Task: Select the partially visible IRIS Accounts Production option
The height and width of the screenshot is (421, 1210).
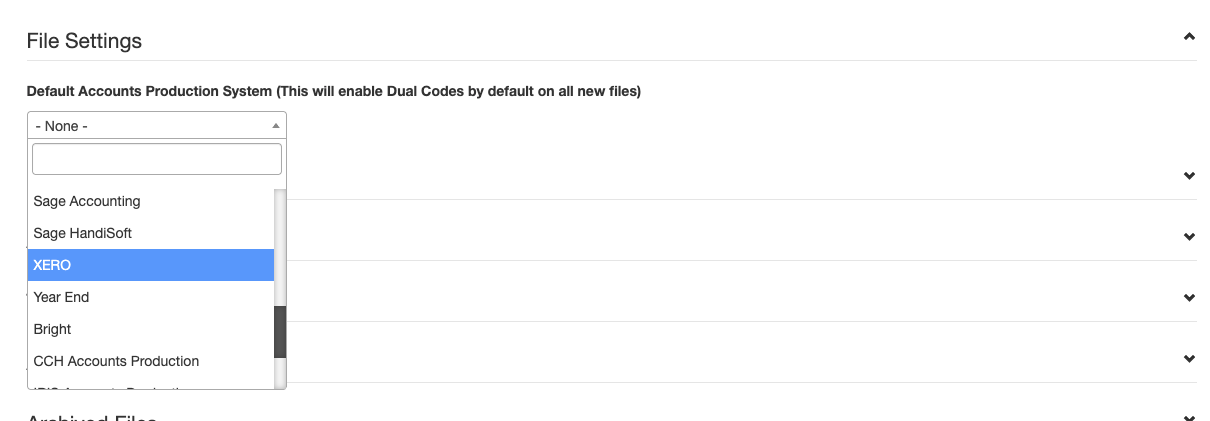Action: (150, 384)
